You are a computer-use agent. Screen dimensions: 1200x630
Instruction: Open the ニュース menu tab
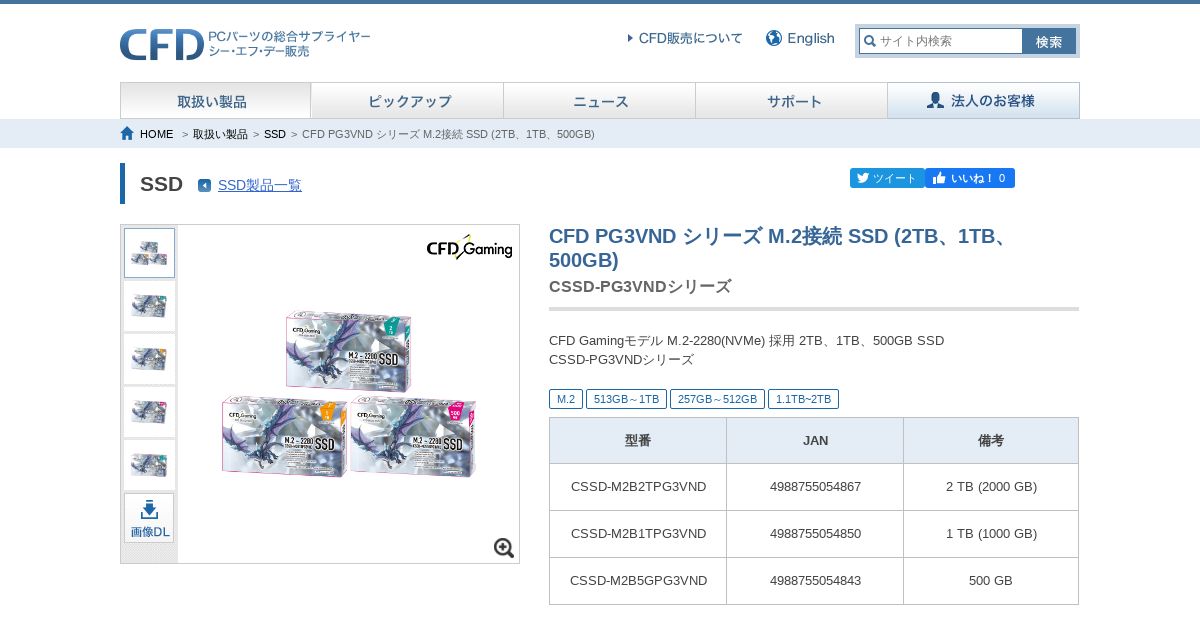point(599,101)
